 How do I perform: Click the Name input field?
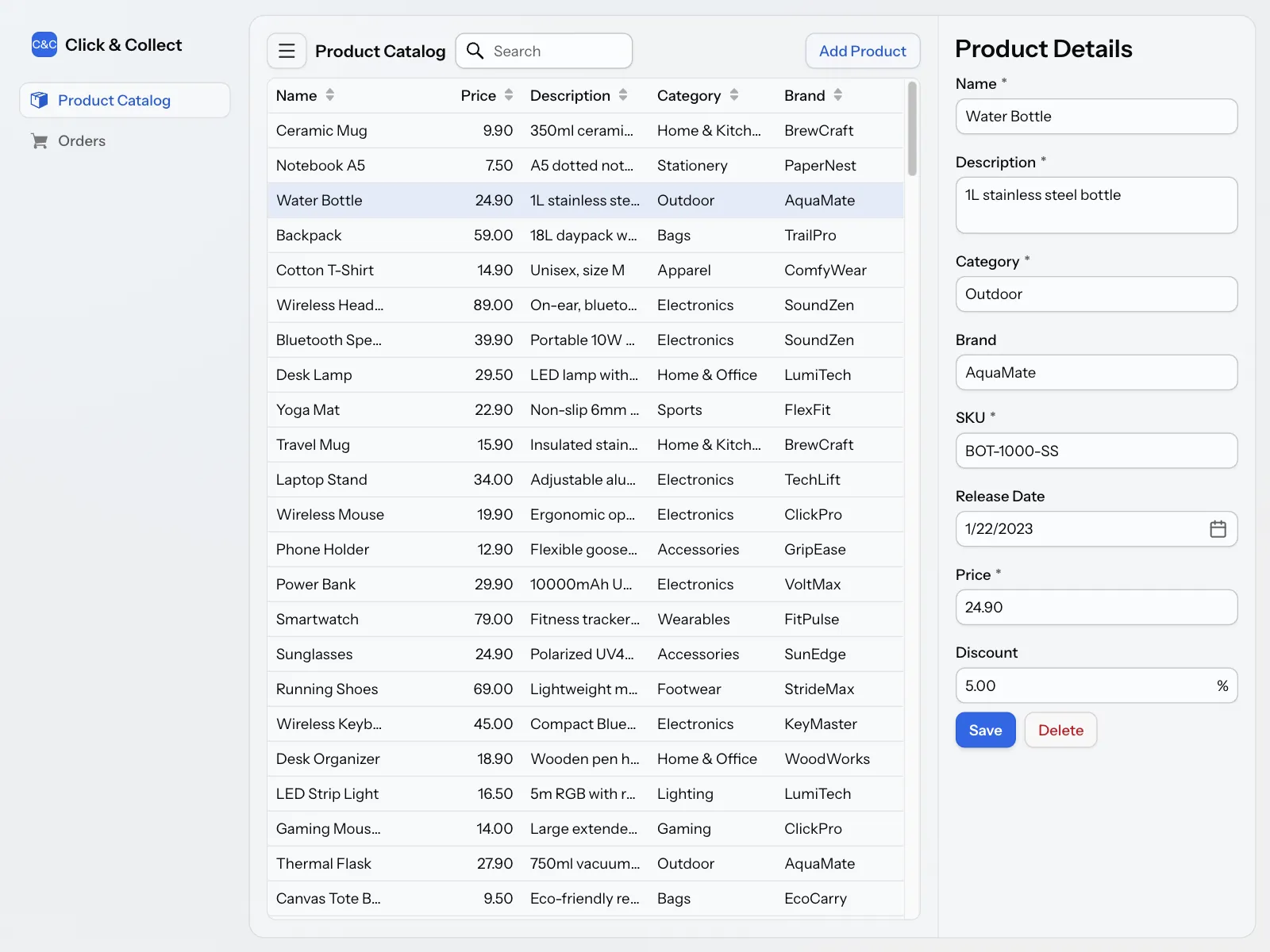[1096, 117]
